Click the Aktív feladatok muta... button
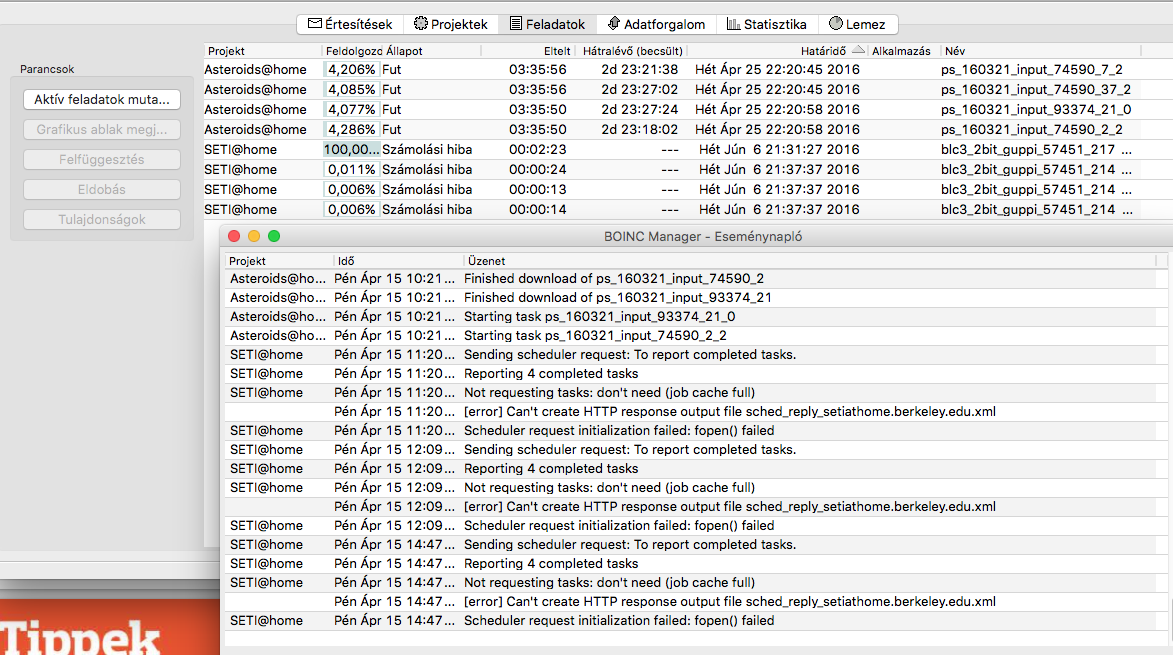This screenshot has height=655, width=1173. pos(102,99)
